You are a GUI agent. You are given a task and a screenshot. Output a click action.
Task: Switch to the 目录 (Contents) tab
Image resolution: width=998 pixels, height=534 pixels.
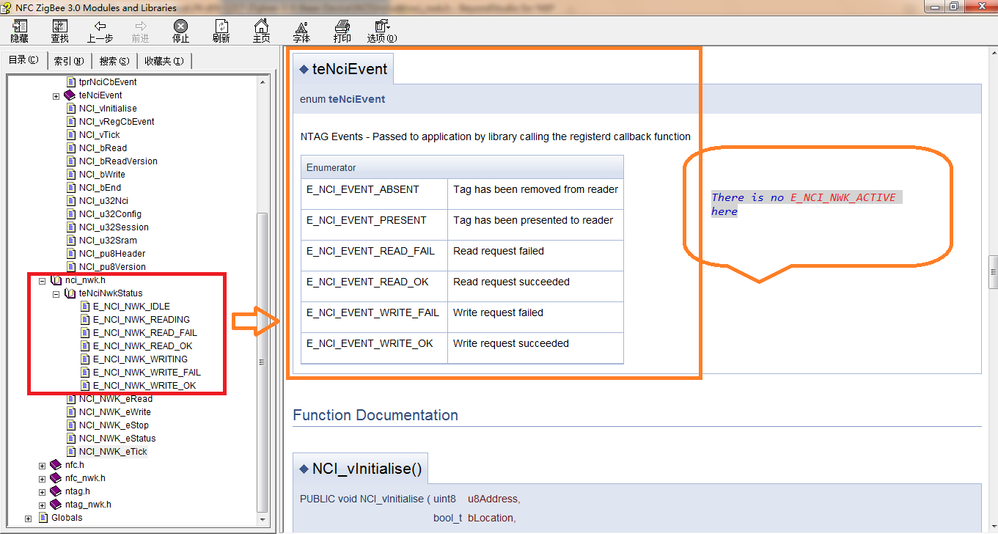(24, 60)
